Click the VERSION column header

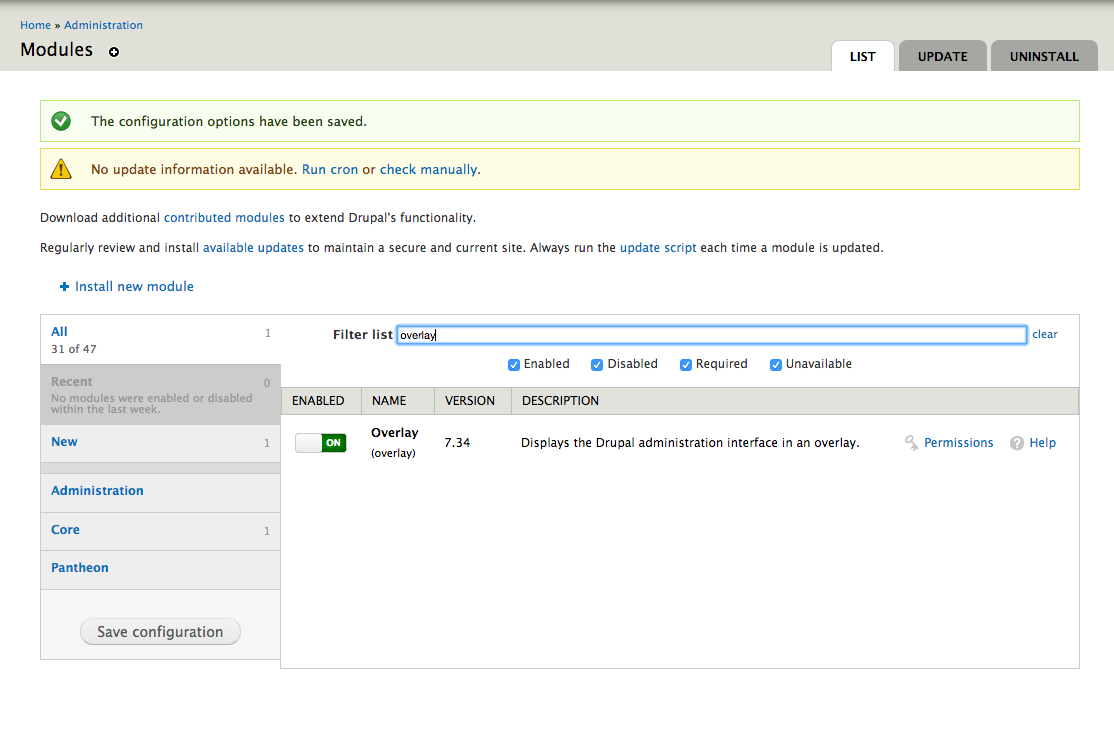coord(470,401)
